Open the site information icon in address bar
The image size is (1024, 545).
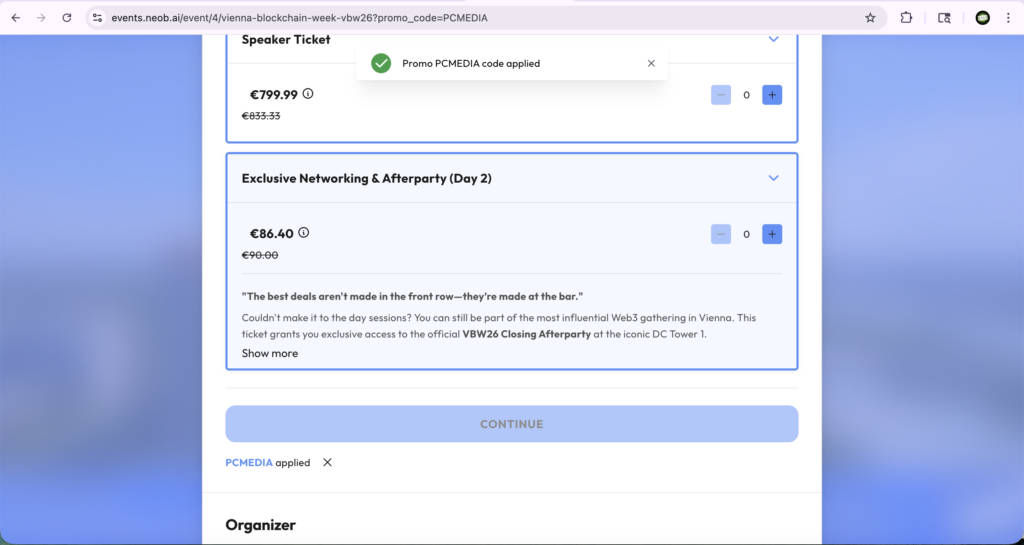coord(98,18)
